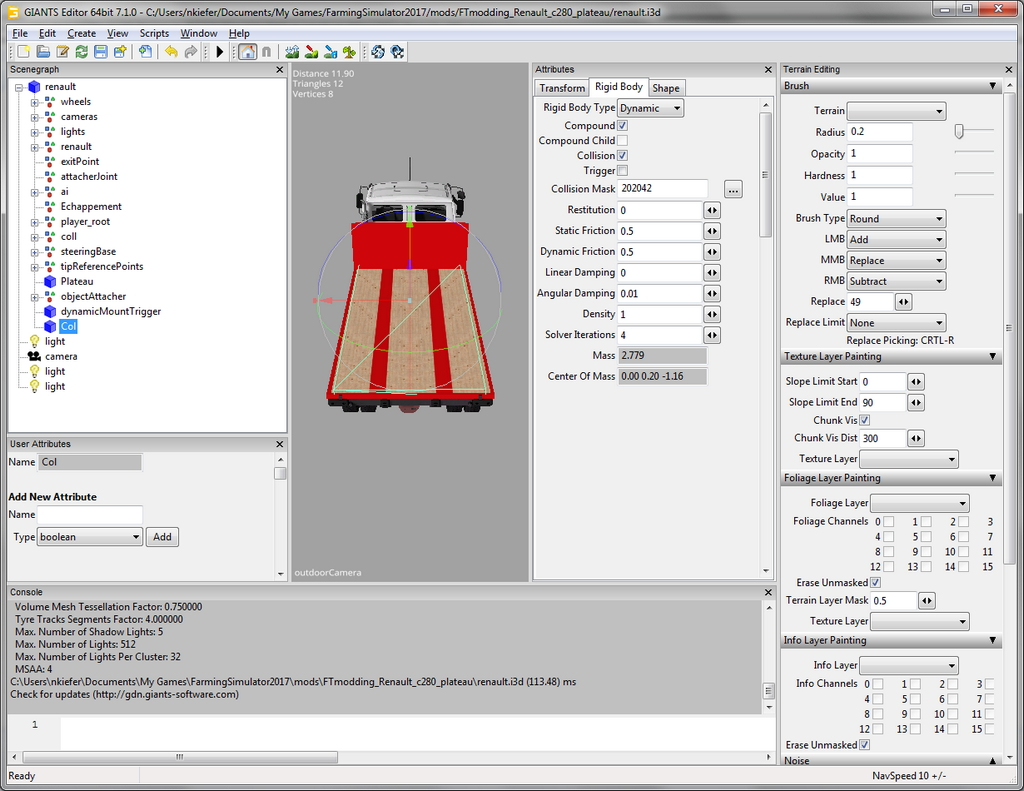Enable Info Channel 0 checkbox
1024x791 pixels.
[878, 684]
